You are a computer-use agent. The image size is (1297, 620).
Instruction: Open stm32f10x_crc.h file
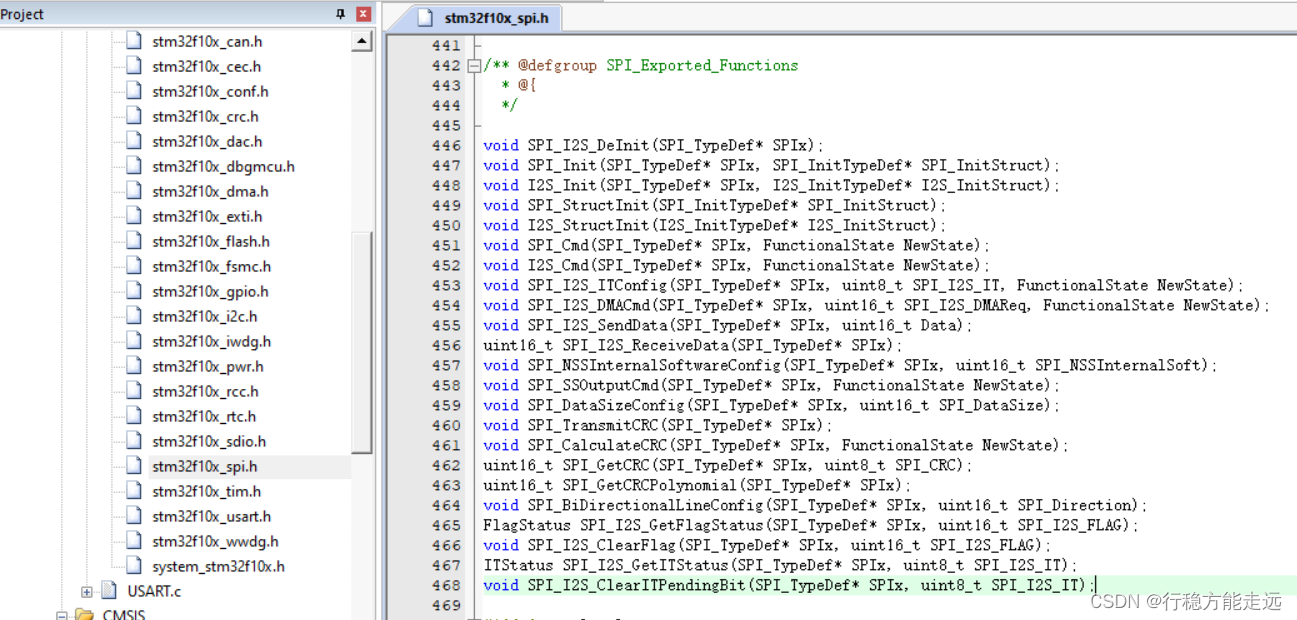(x=205, y=117)
